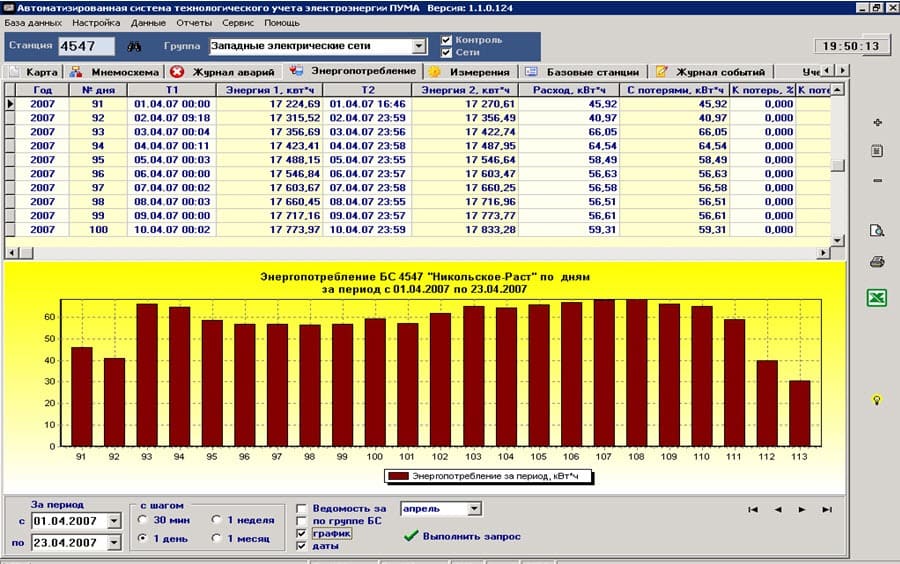Open База данных menu
900x564 pixels.
click(x=33, y=23)
